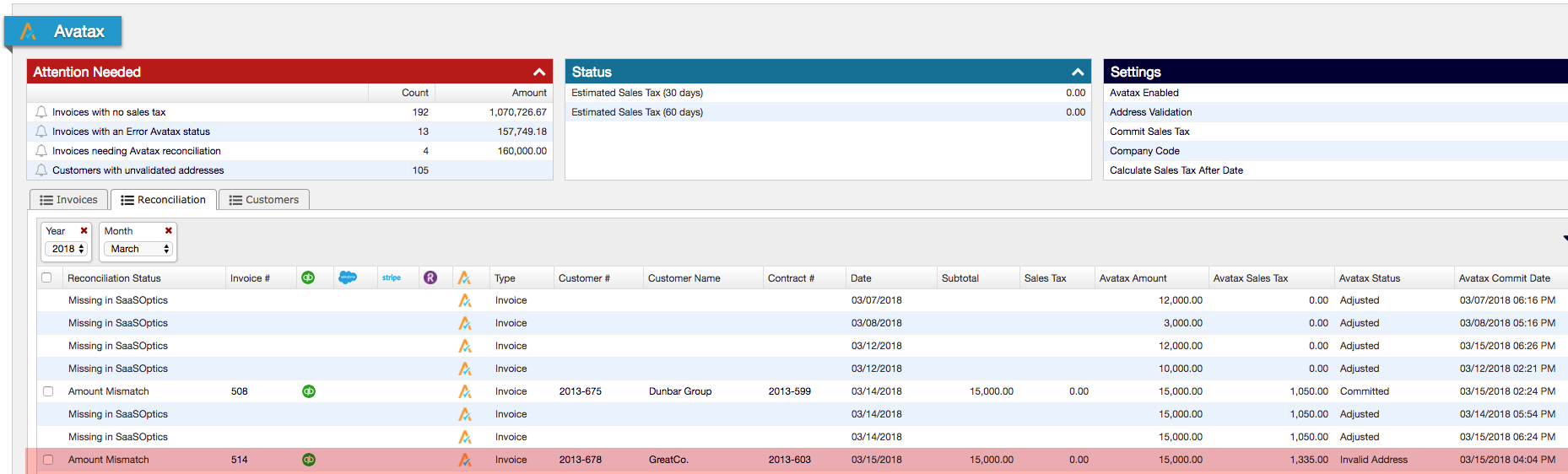Sort by Avatax Commit Date column

pyautogui.click(x=1504, y=278)
